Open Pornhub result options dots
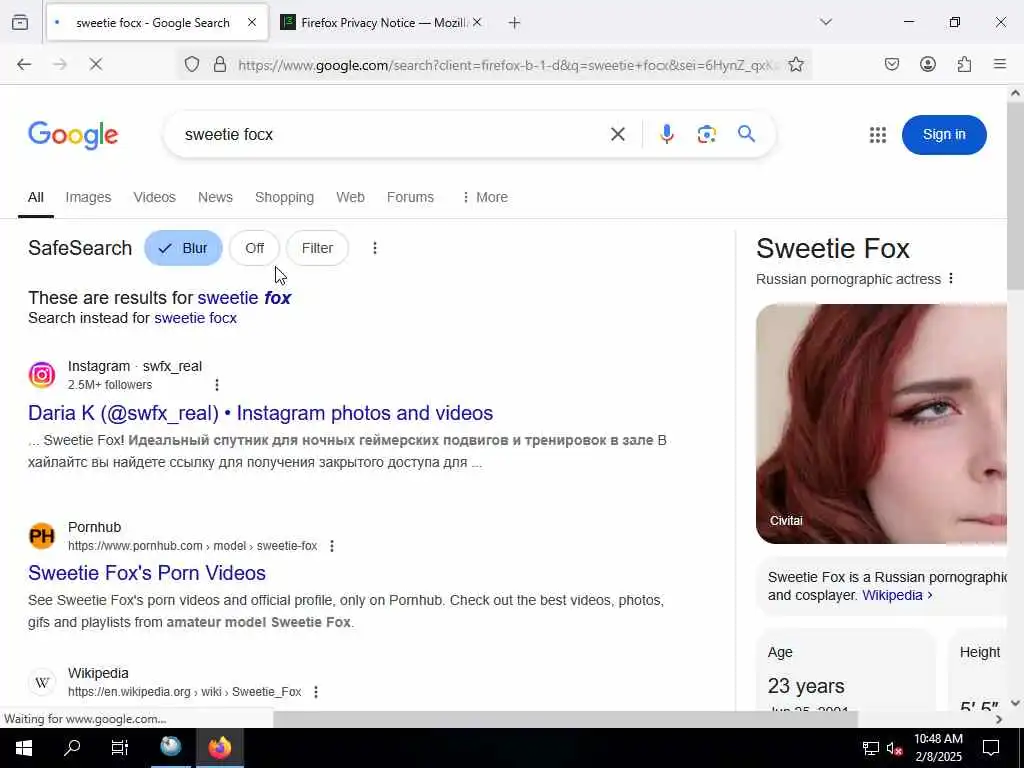1024x768 pixels. point(332,546)
